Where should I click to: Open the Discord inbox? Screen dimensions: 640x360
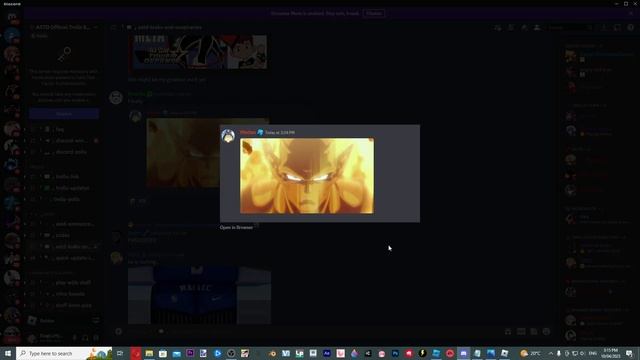[x=618, y=27]
